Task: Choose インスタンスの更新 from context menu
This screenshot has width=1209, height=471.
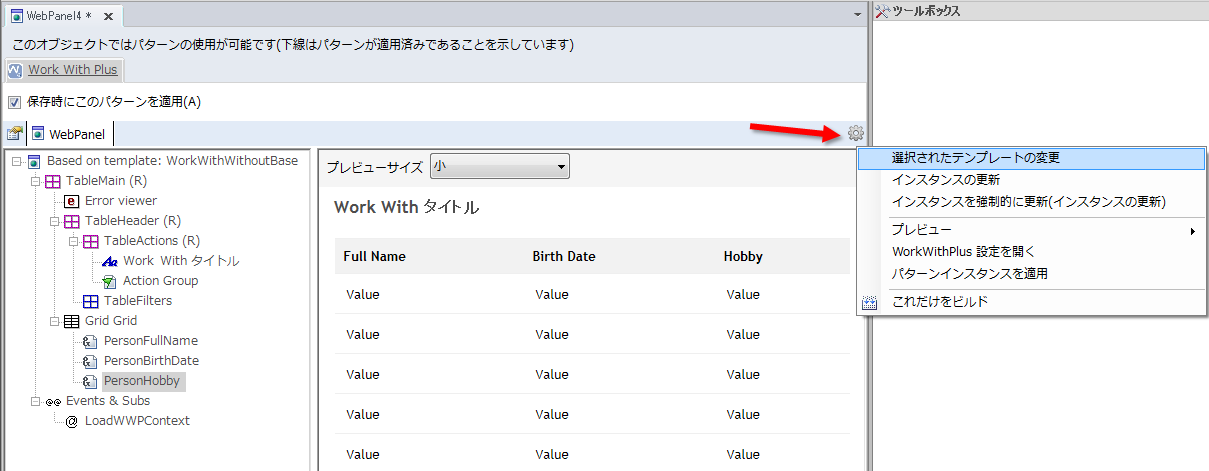Action: tap(945, 180)
